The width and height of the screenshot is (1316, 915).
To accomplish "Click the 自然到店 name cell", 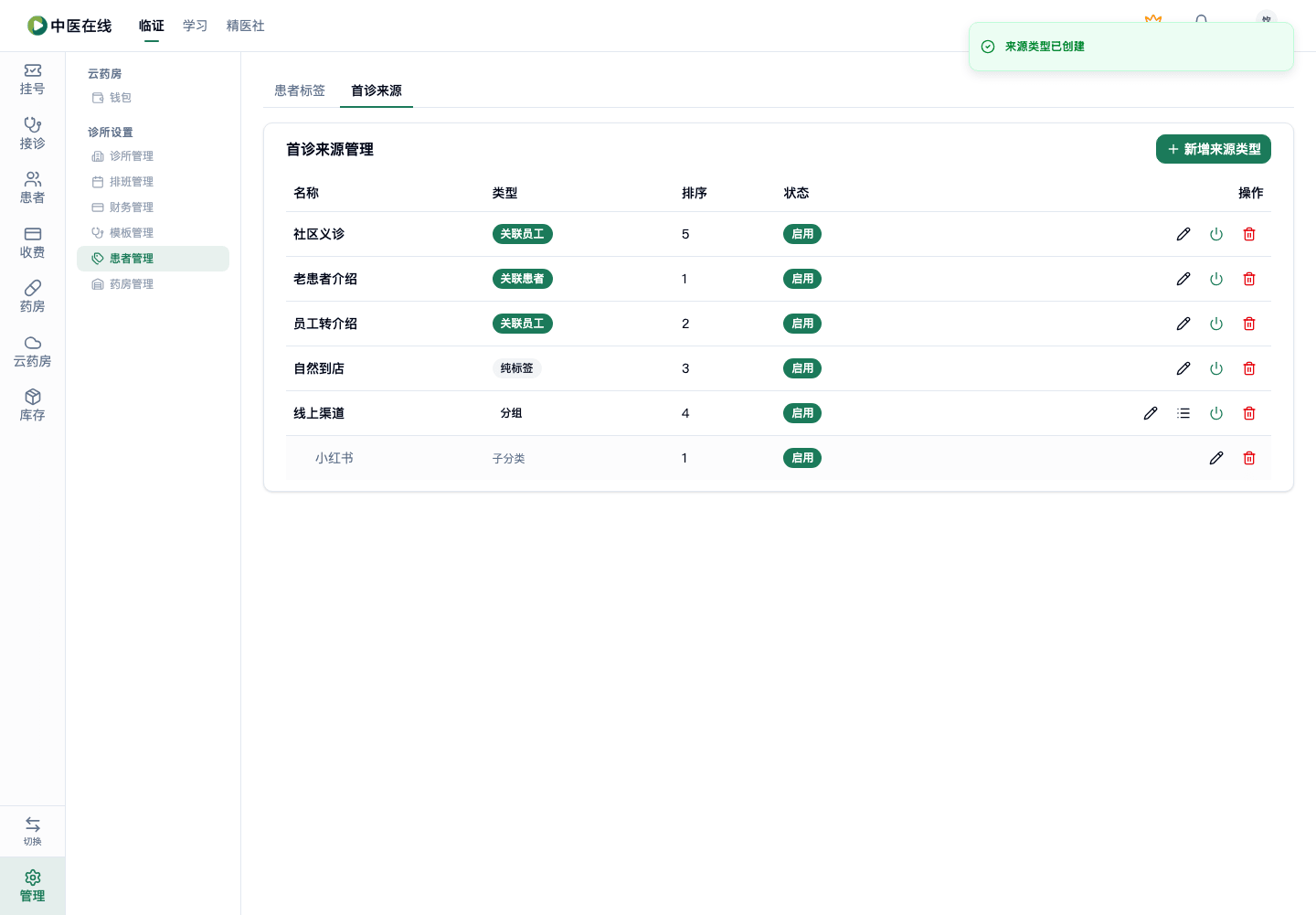I will [x=319, y=368].
